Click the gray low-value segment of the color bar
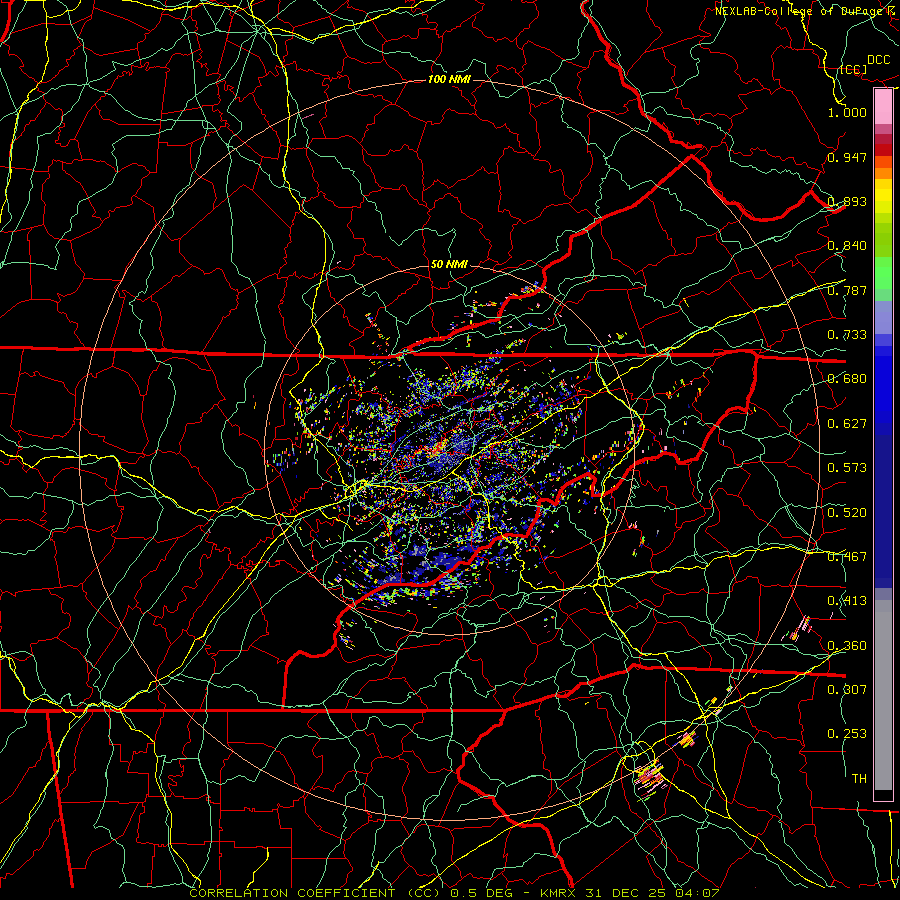The width and height of the screenshot is (900, 900). [883, 695]
